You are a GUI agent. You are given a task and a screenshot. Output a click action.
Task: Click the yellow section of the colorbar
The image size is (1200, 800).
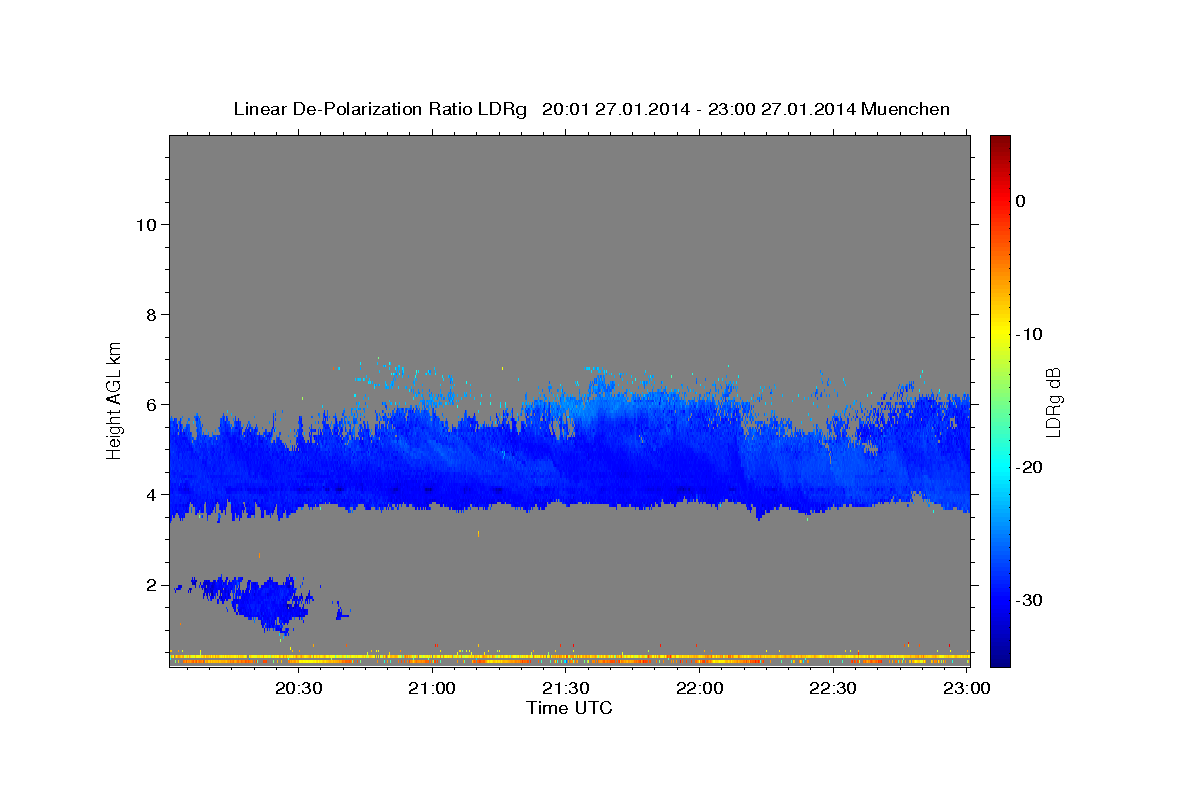pos(1000,334)
